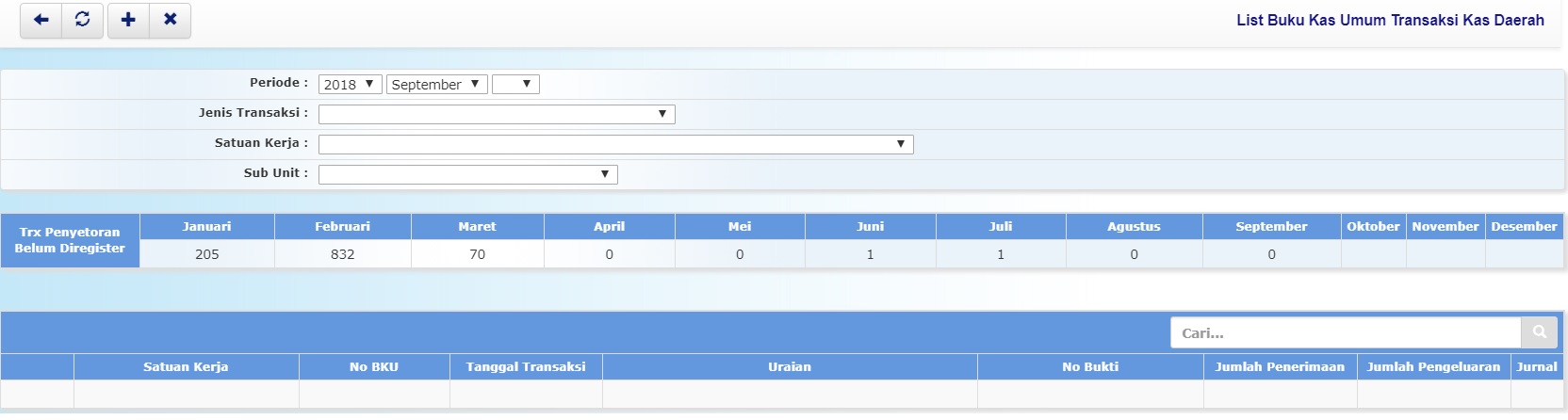The width and height of the screenshot is (1568, 420).
Task: Open the empty day dropdown in Periode
Action: [x=515, y=84]
